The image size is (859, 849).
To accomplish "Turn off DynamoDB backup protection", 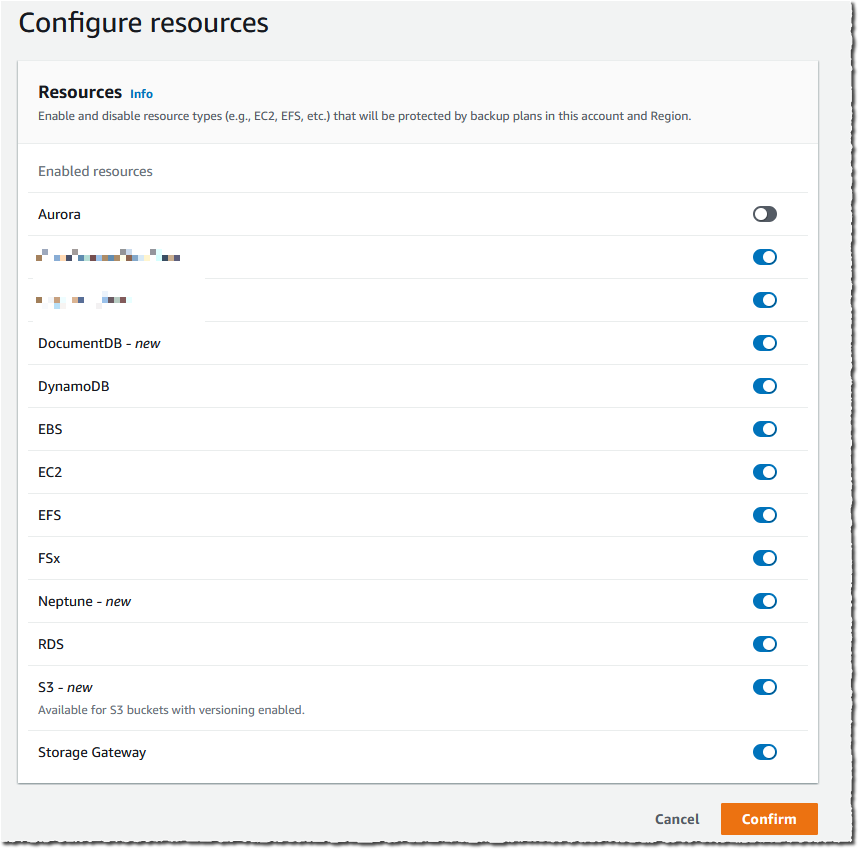I will pos(764,386).
